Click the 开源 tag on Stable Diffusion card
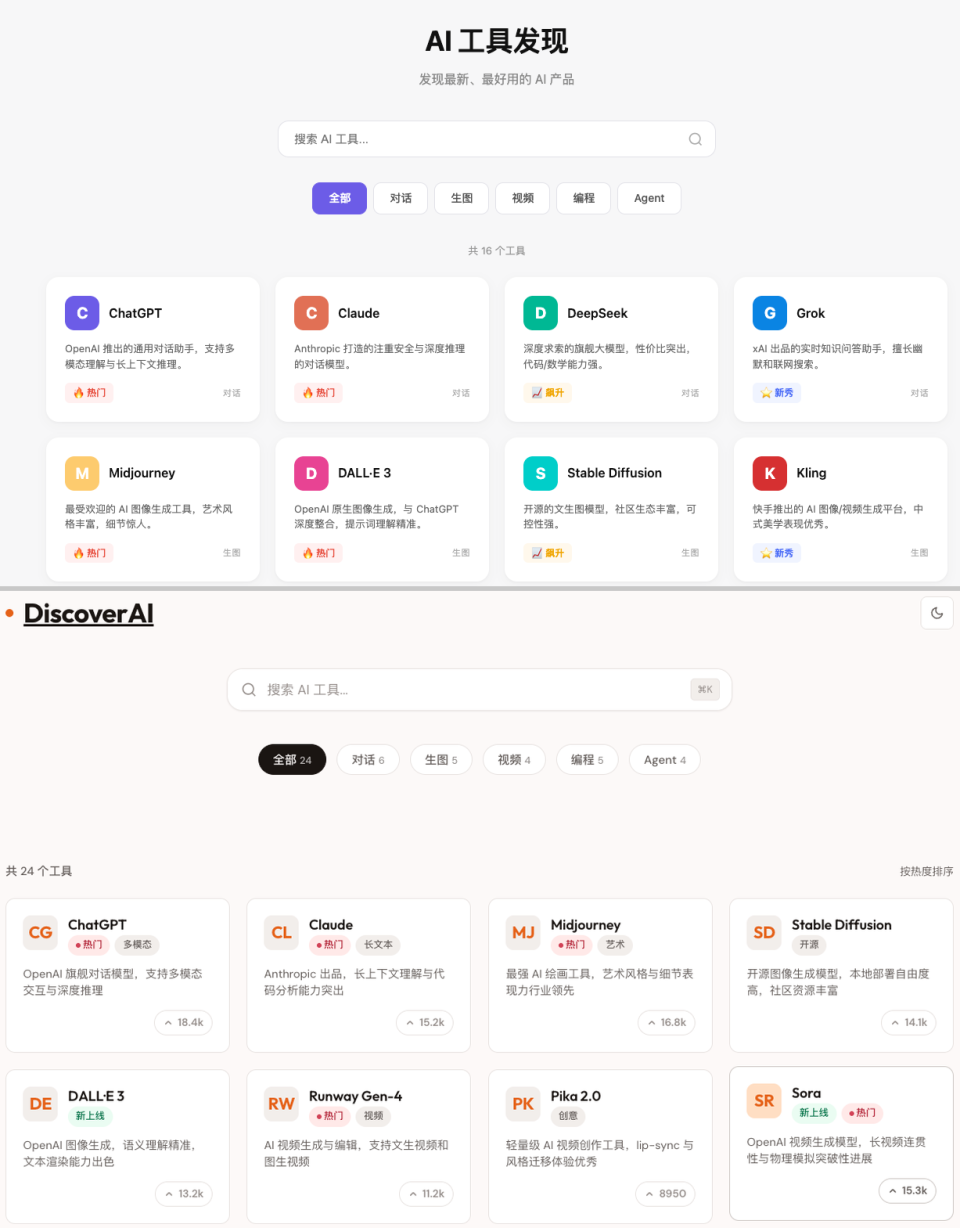Viewport: 960px width, 1228px height. click(x=810, y=945)
